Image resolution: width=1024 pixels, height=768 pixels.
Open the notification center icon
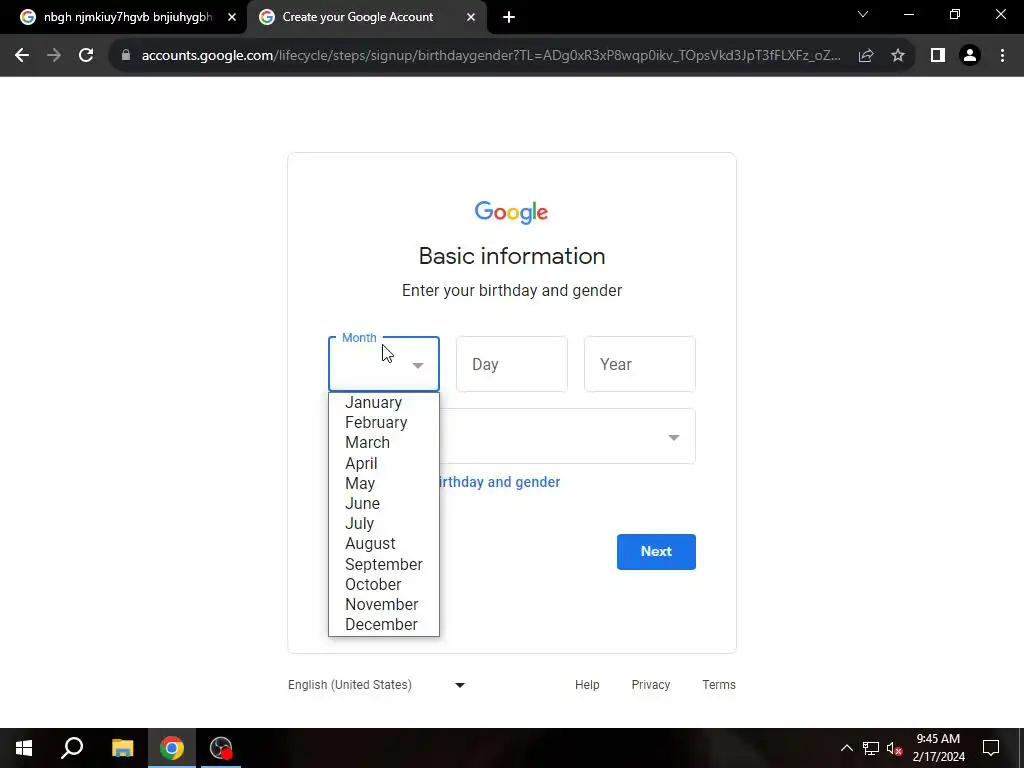(991, 748)
